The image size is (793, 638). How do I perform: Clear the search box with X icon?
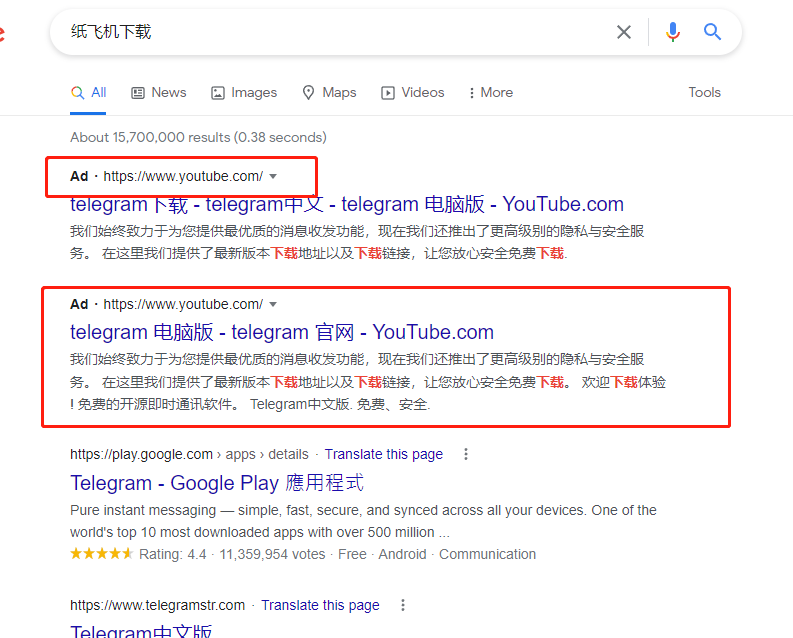624,32
